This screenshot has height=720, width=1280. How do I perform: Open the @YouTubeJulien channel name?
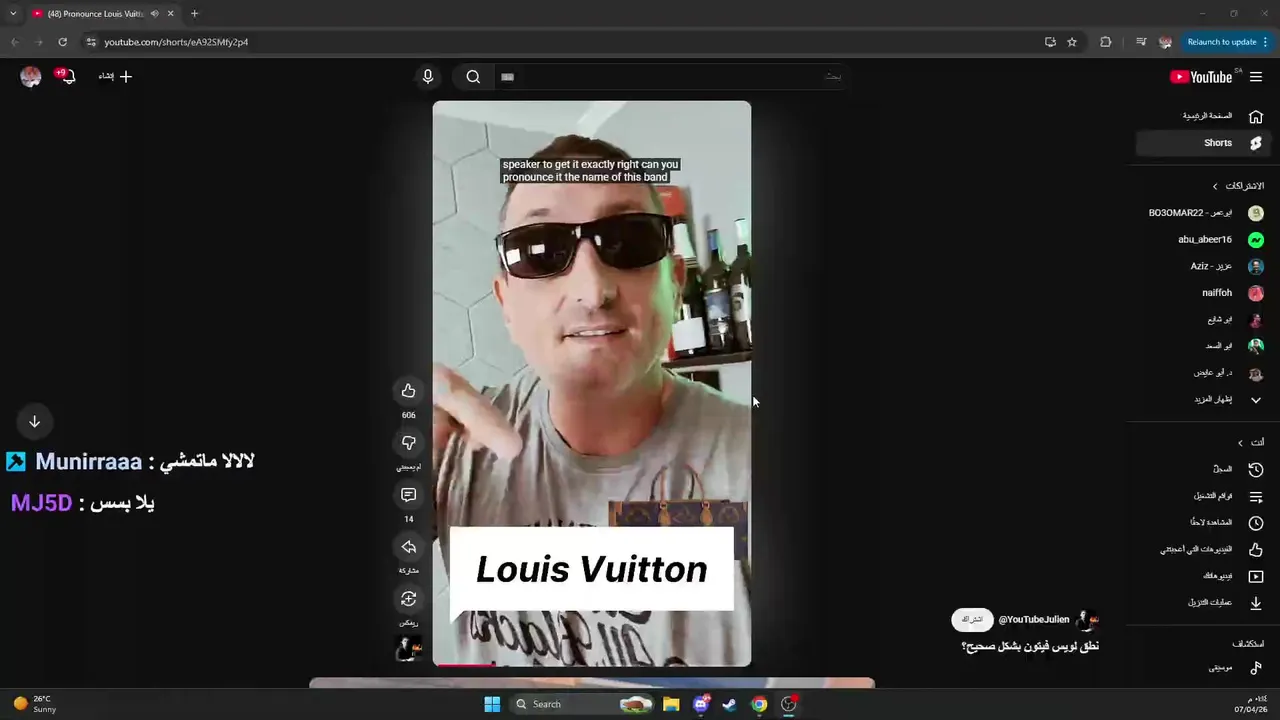coord(1034,620)
